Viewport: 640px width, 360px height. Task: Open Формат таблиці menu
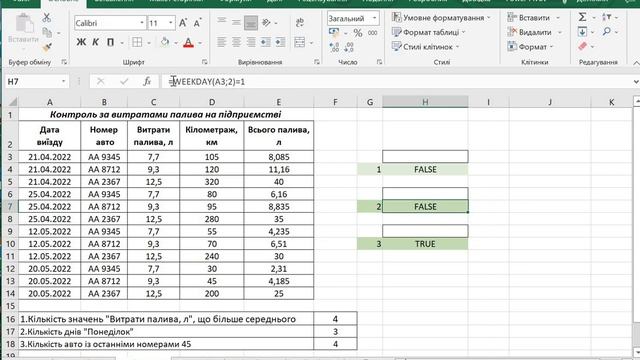(x=429, y=32)
